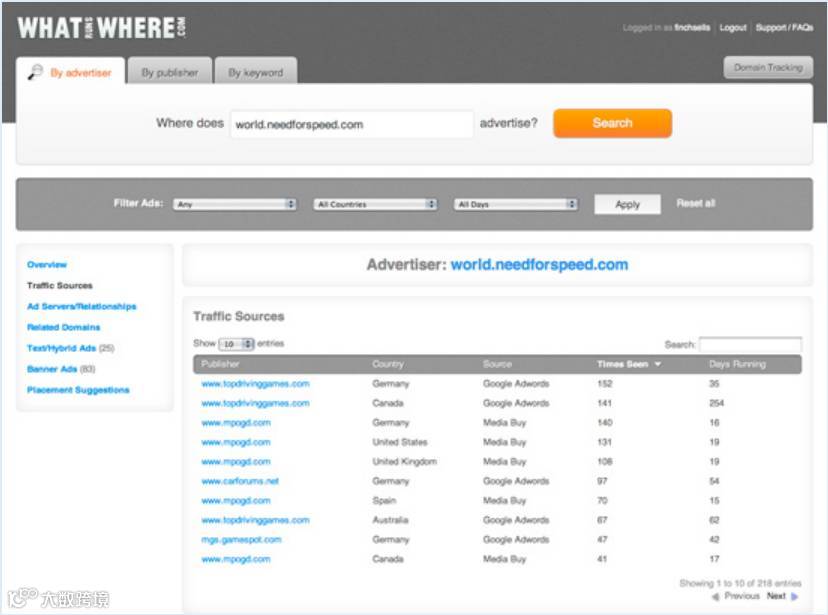
Task: Click Next pagination link
Action: coord(776,596)
